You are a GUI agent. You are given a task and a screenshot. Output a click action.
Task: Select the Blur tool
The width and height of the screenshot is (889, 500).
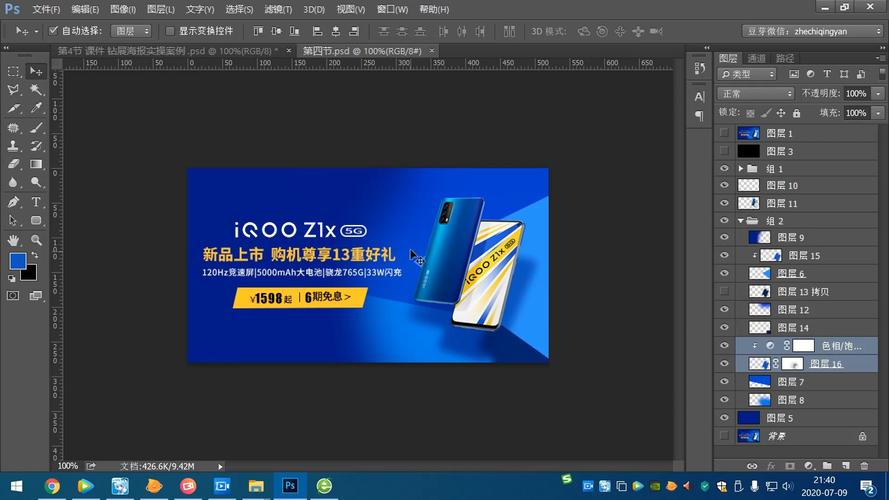[14, 183]
